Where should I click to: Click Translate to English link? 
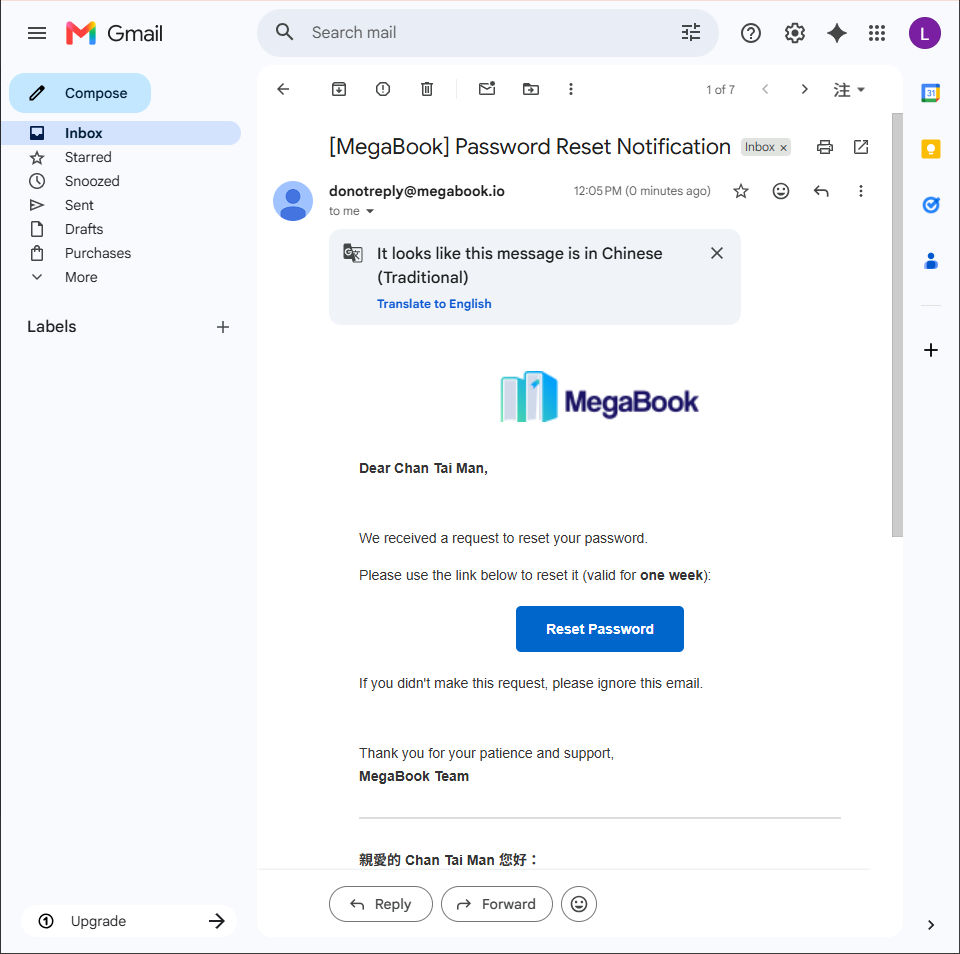[434, 304]
